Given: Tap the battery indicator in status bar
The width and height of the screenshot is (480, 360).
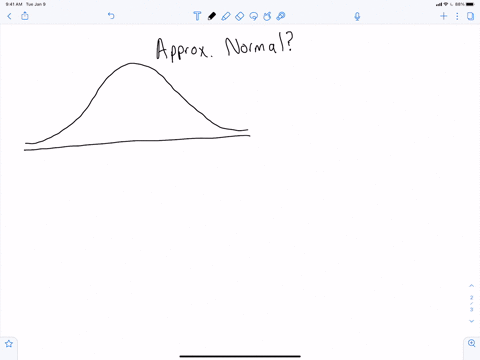Looking at the screenshot, I should click(470, 4).
